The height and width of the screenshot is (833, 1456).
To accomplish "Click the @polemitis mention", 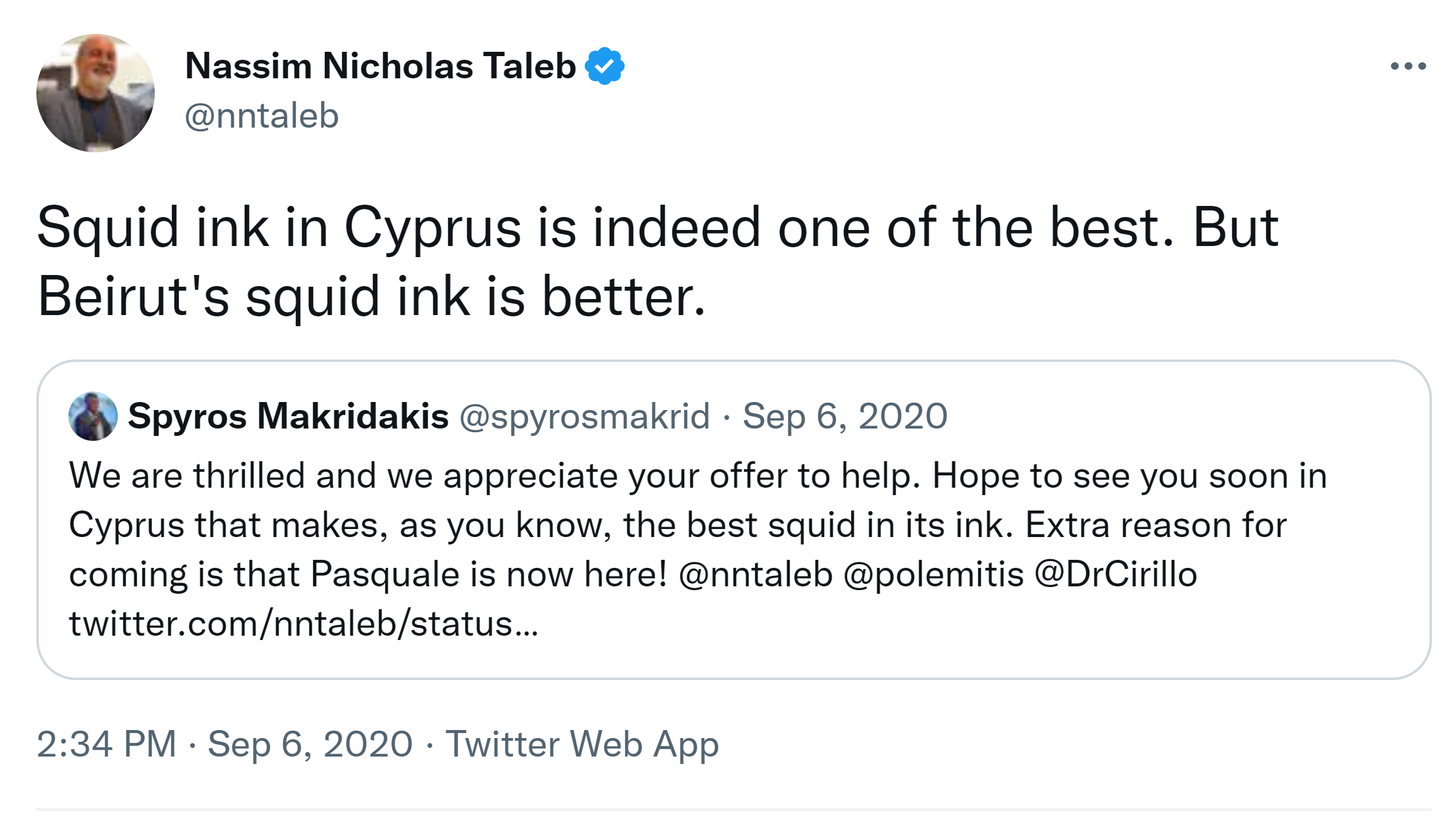I will [933, 575].
